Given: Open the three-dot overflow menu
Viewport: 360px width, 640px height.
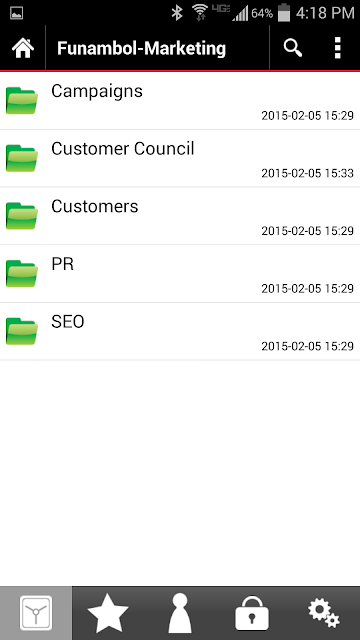Looking at the screenshot, I should click(x=337, y=48).
